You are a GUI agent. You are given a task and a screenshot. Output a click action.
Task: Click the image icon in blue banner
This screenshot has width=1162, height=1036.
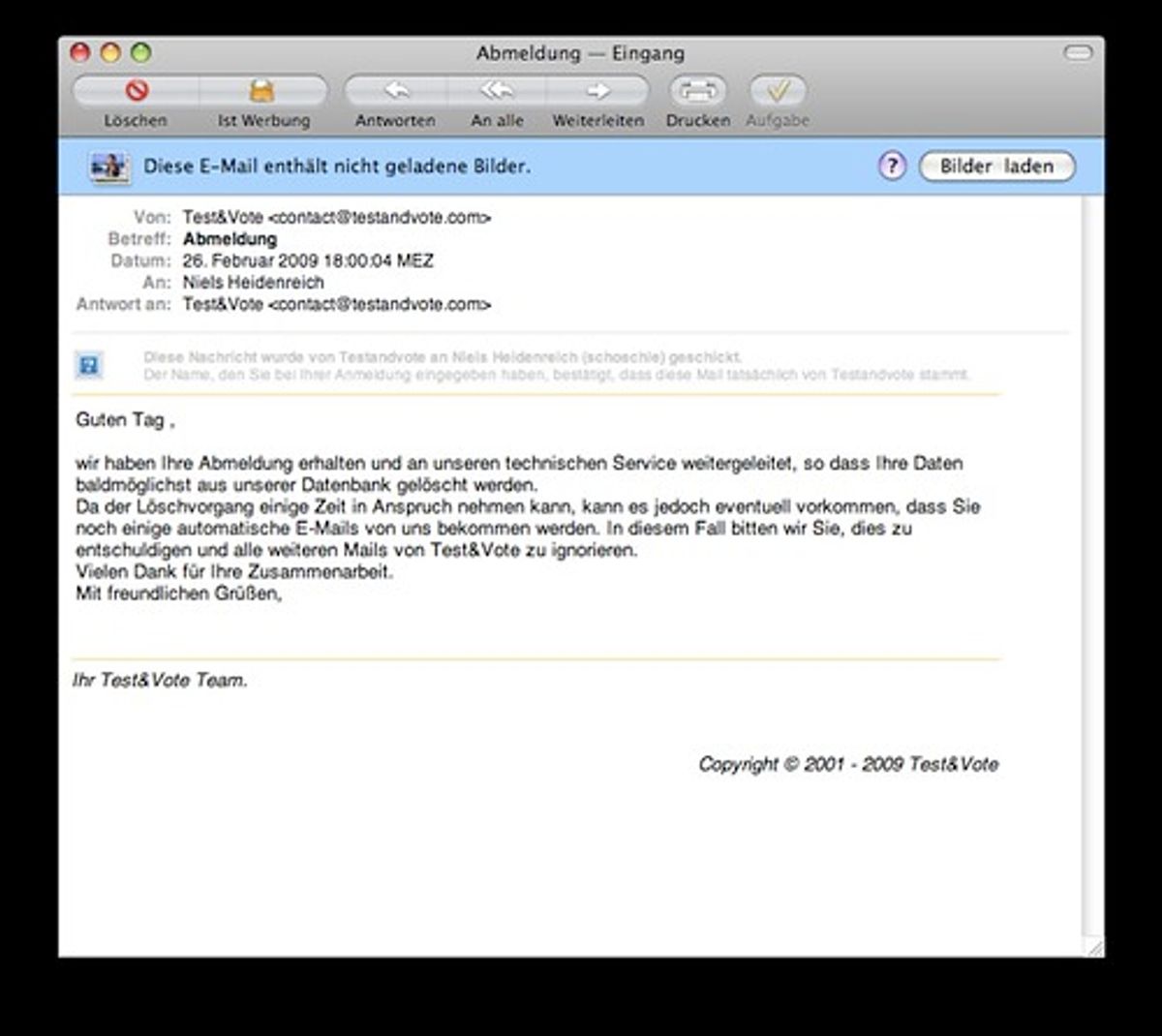pyautogui.click(x=109, y=167)
